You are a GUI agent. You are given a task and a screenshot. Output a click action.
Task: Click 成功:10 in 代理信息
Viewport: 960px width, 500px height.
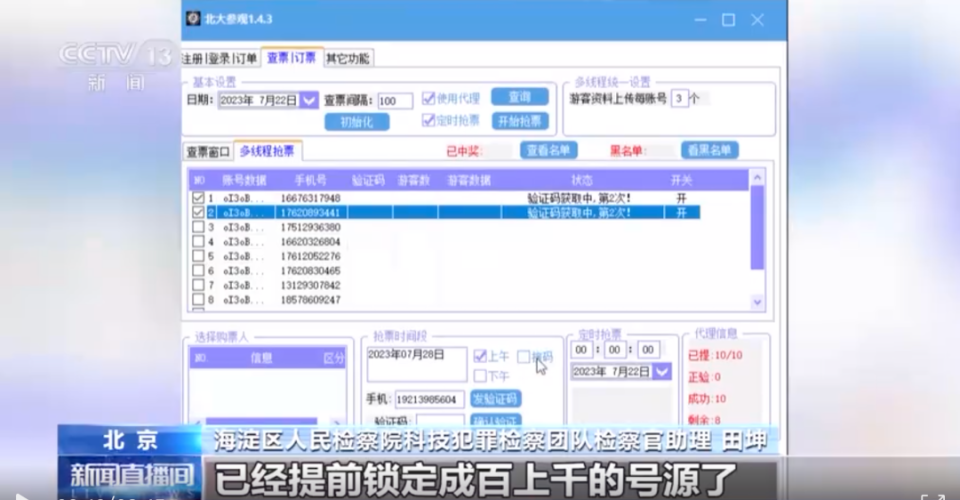[x=707, y=399]
